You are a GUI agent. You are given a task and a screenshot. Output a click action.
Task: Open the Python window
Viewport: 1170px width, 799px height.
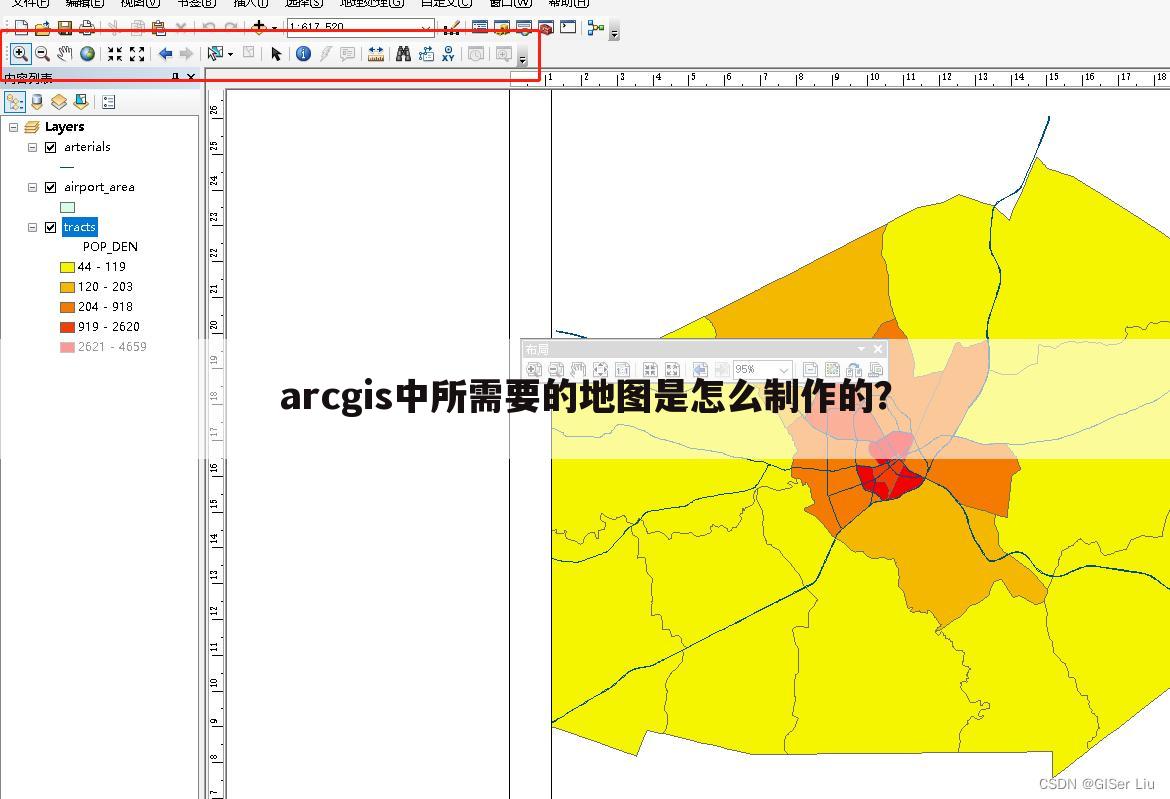coord(569,28)
